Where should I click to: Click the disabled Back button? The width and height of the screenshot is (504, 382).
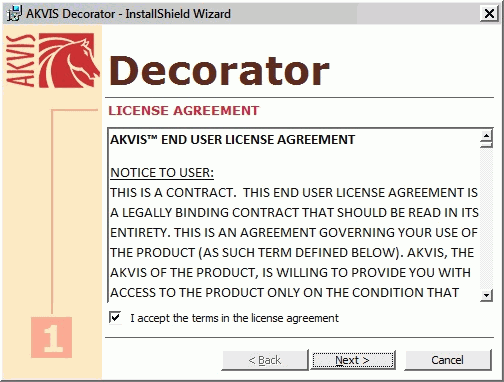pyautogui.click(x=265, y=360)
